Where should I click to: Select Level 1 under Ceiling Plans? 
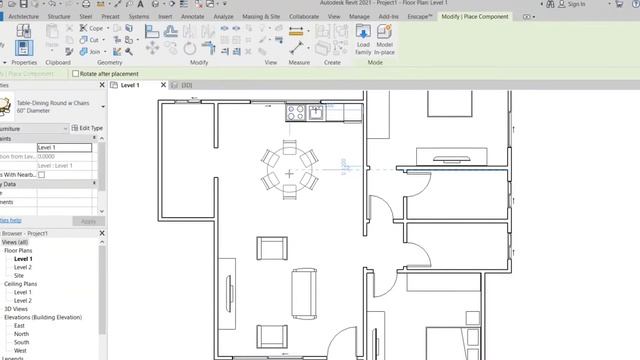tap(23, 292)
